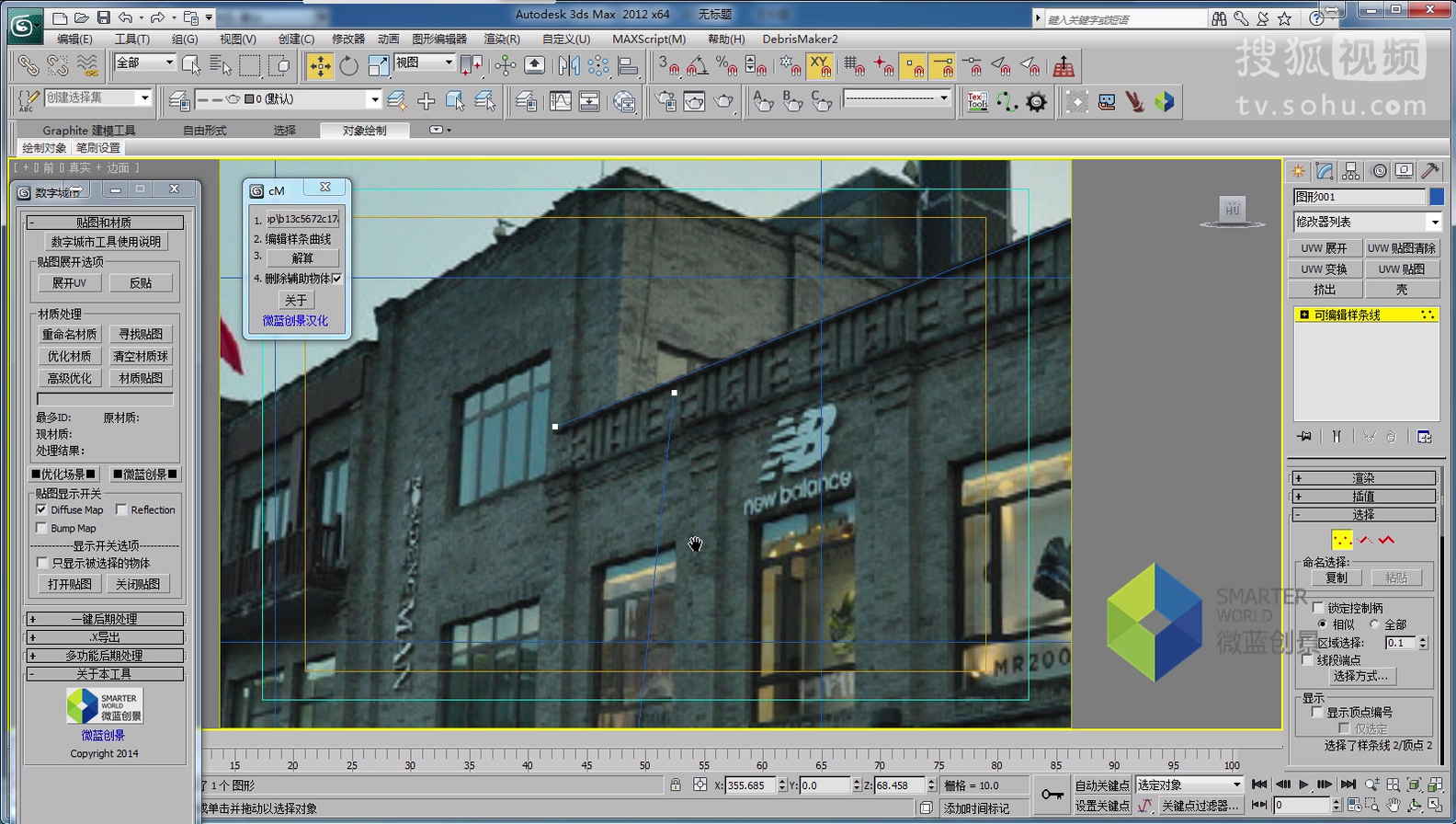Expand the 一键后期处理 rollout

point(105,619)
